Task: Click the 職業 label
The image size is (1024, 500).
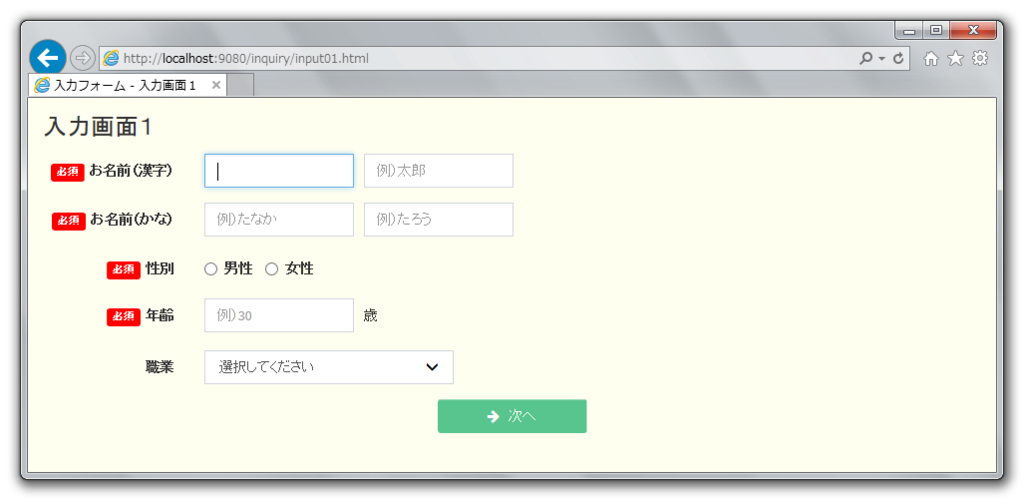Action: coord(160,367)
